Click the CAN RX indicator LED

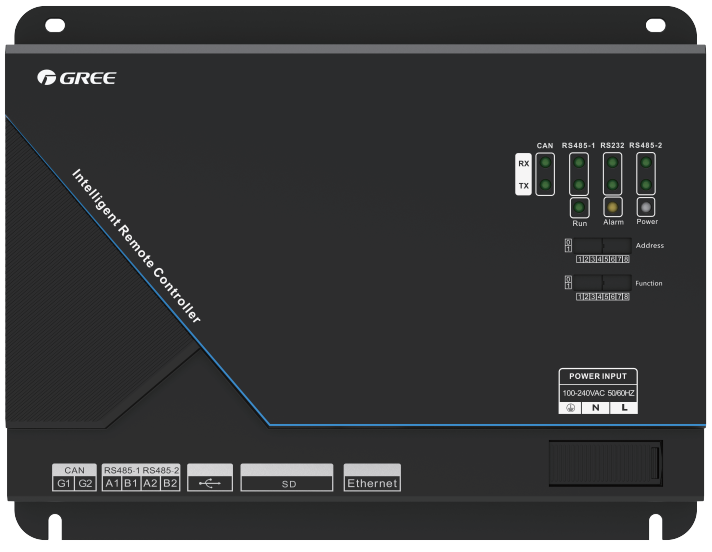(x=545, y=162)
